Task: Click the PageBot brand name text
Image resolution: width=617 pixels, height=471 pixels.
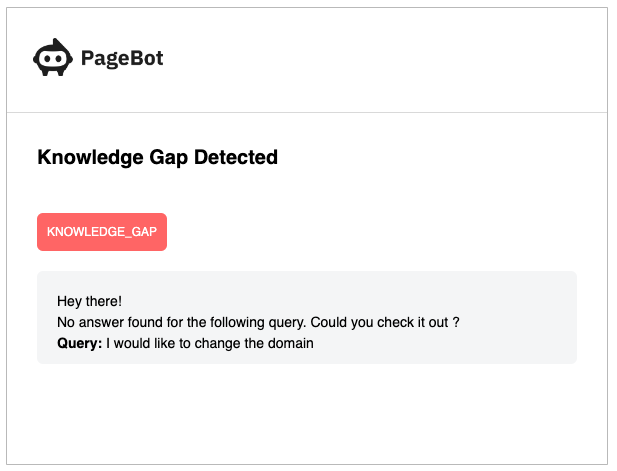Action: point(122,59)
